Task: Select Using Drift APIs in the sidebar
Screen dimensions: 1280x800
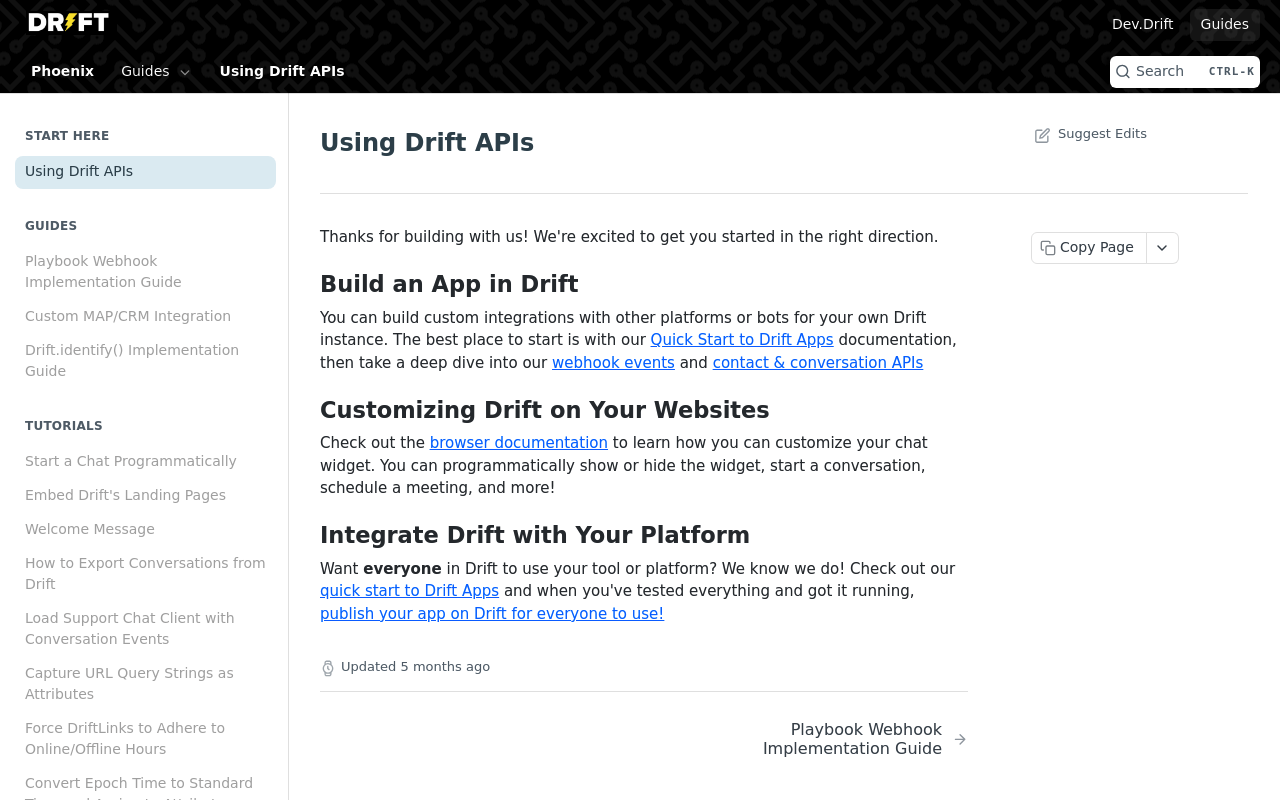Action: tap(145, 172)
